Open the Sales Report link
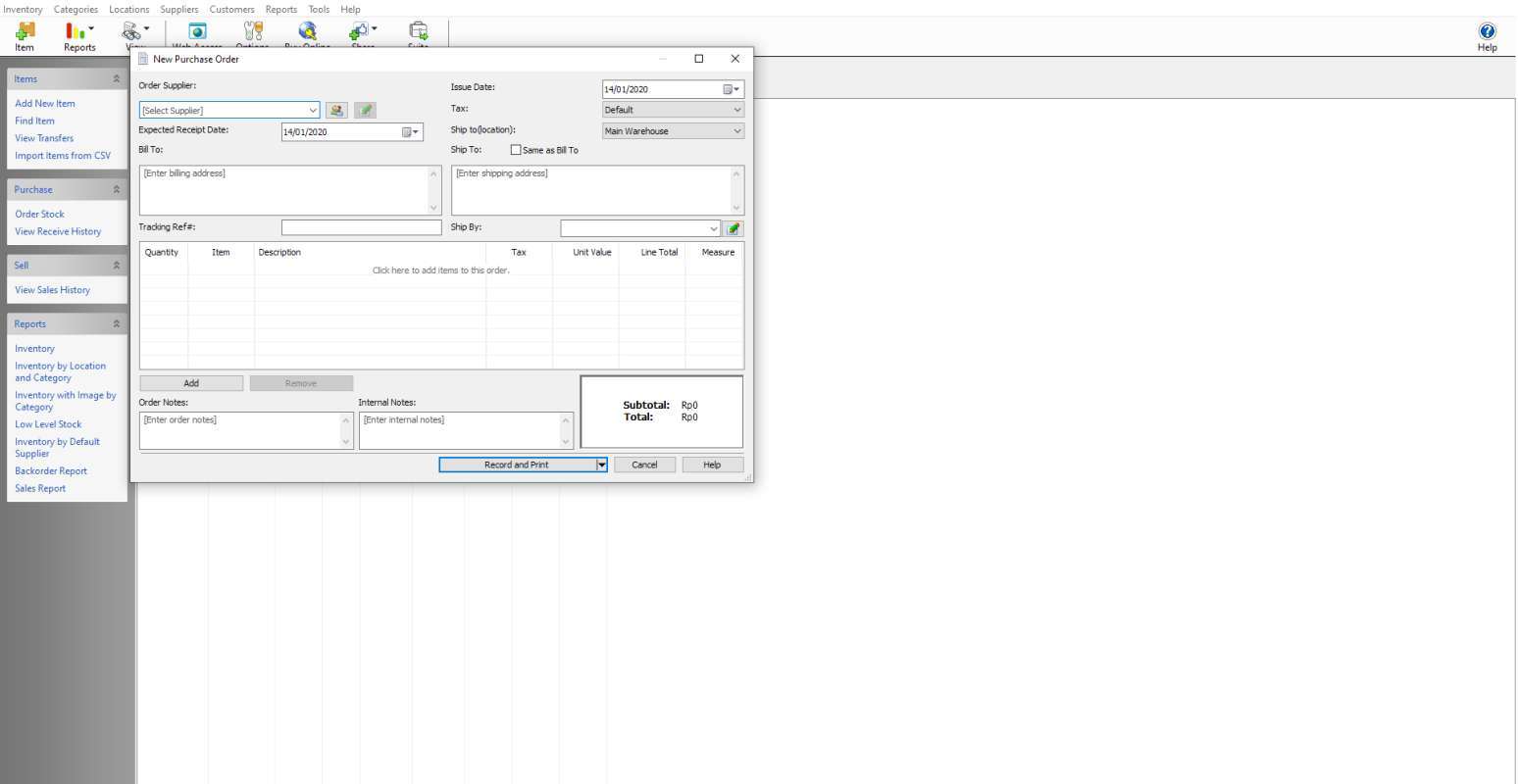 click(x=40, y=489)
